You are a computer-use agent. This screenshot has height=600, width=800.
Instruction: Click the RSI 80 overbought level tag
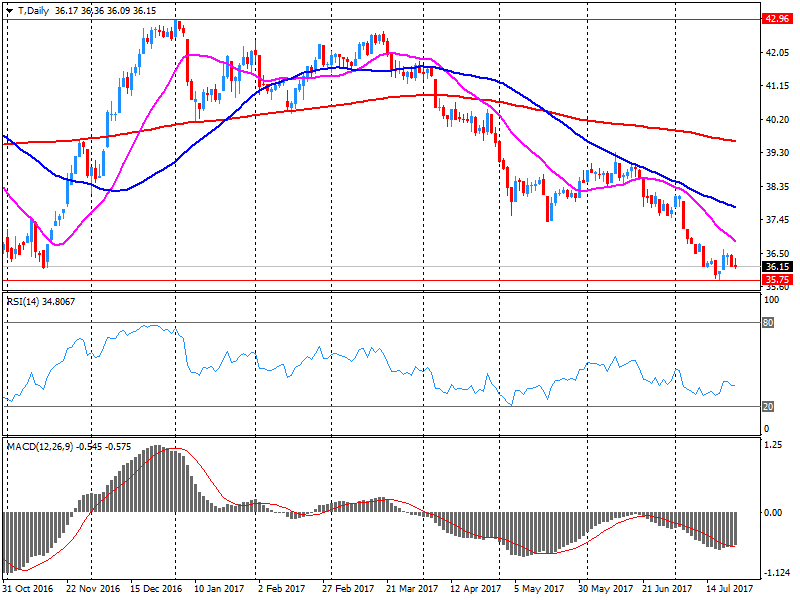[x=768, y=322]
